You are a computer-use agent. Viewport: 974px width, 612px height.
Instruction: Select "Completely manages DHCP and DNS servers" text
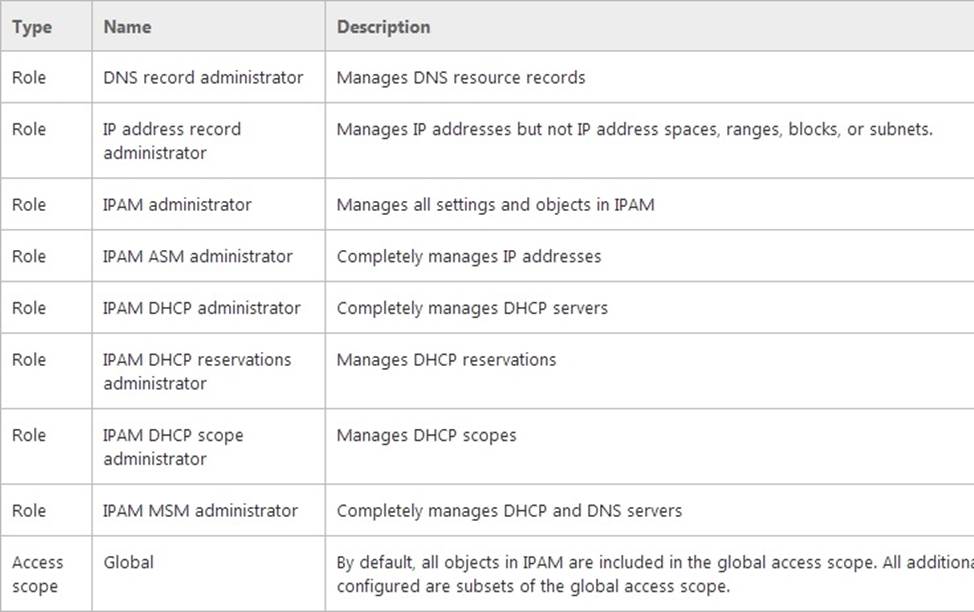pyautogui.click(x=509, y=510)
